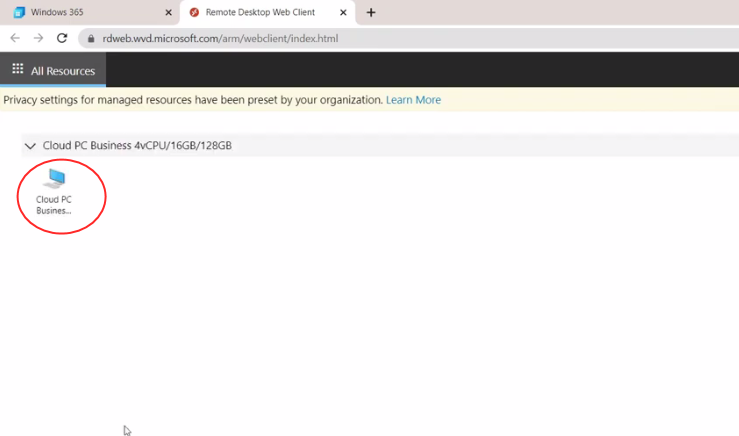Click the Windows 365 tab favicon
This screenshot has width=739, height=436.
pyautogui.click(x=19, y=12)
